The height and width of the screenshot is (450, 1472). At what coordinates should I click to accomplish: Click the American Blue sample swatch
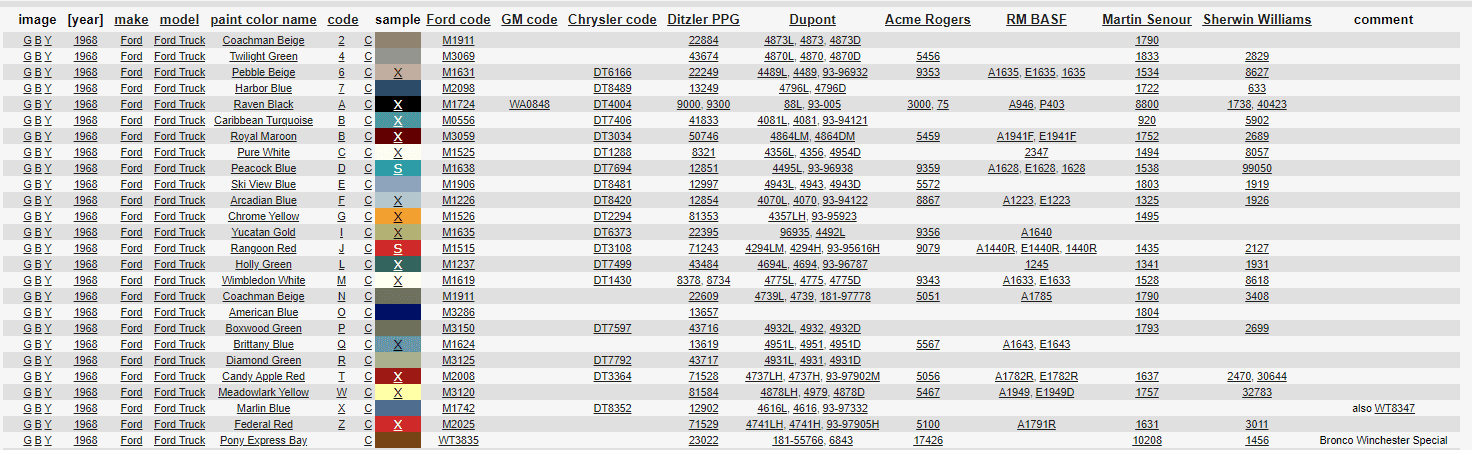tap(398, 313)
